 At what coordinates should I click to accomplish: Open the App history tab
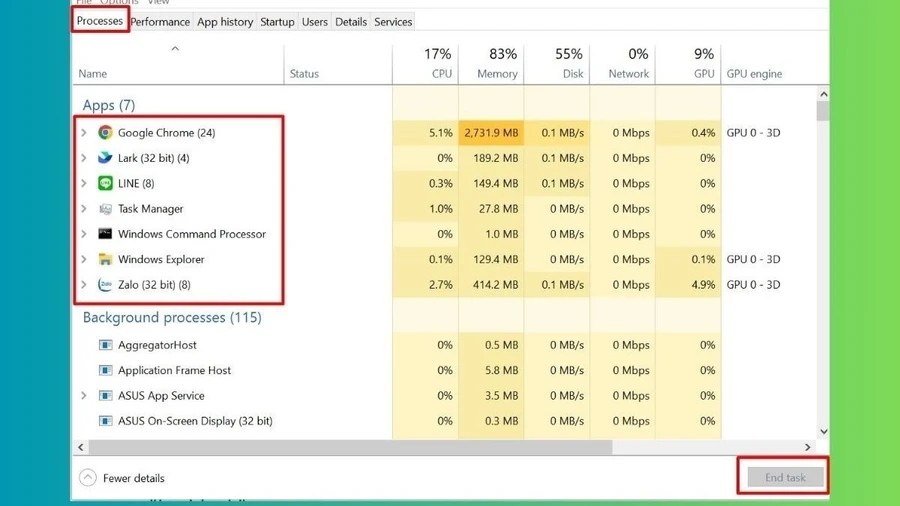[225, 22]
